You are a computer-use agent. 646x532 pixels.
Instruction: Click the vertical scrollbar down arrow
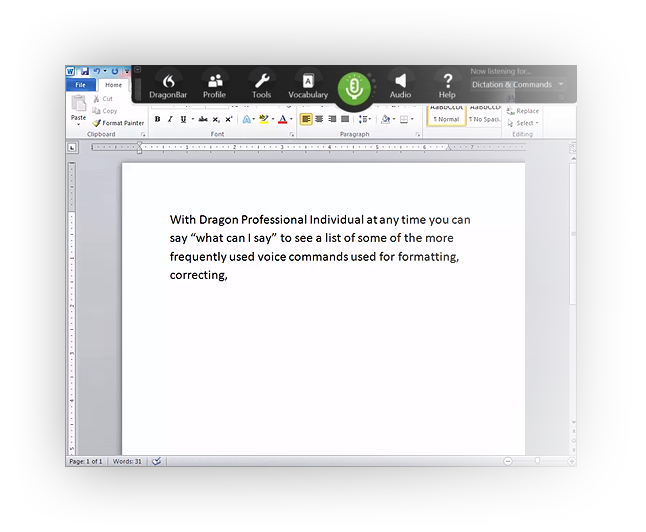pyautogui.click(x=573, y=422)
